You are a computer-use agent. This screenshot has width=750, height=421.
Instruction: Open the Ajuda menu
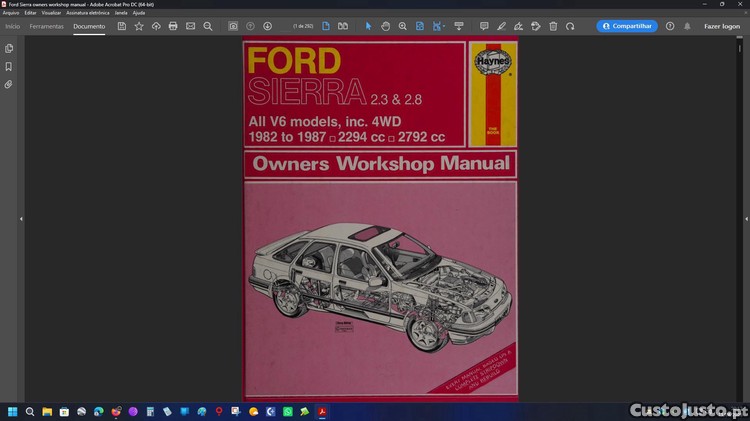point(139,13)
